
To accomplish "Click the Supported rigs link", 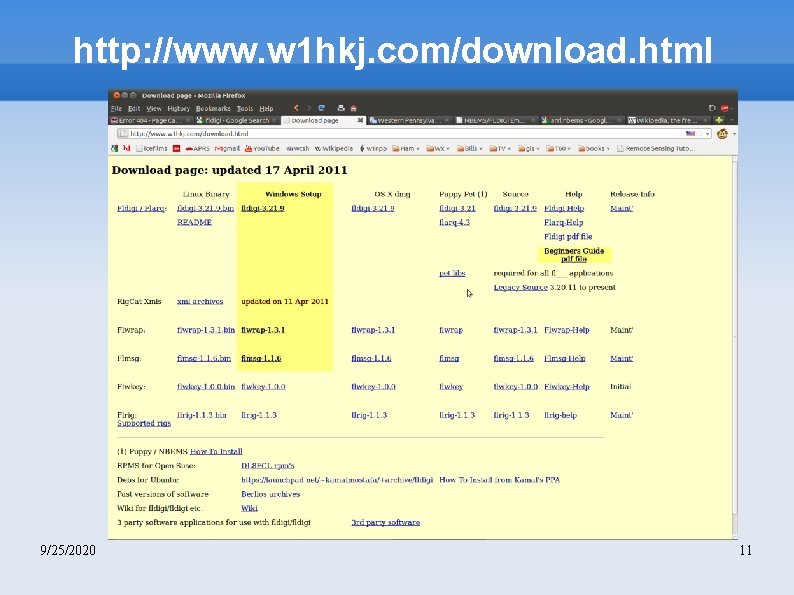I will click(x=144, y=423).
